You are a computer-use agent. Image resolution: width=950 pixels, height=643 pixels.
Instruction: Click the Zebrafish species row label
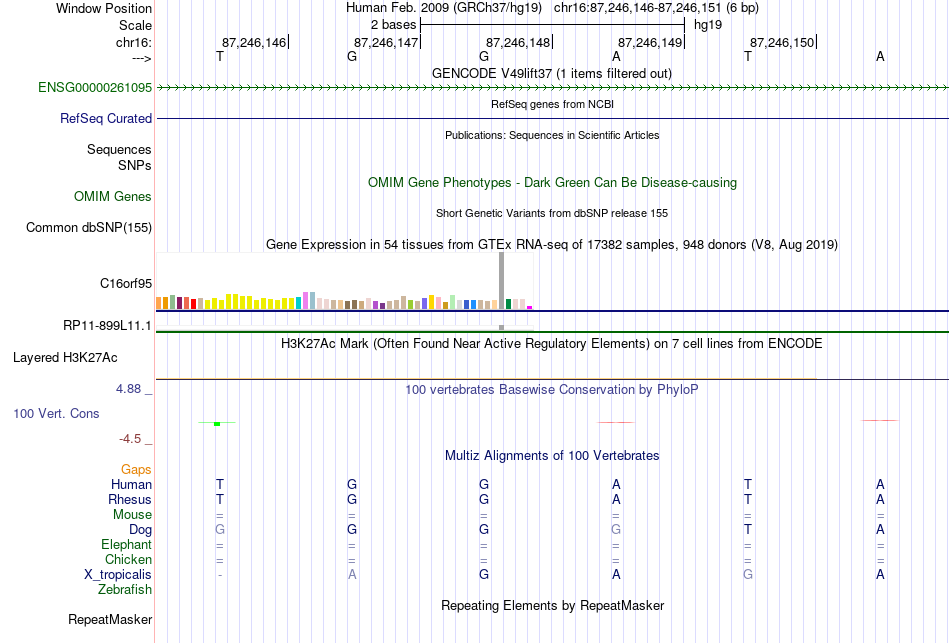[125, 590]
